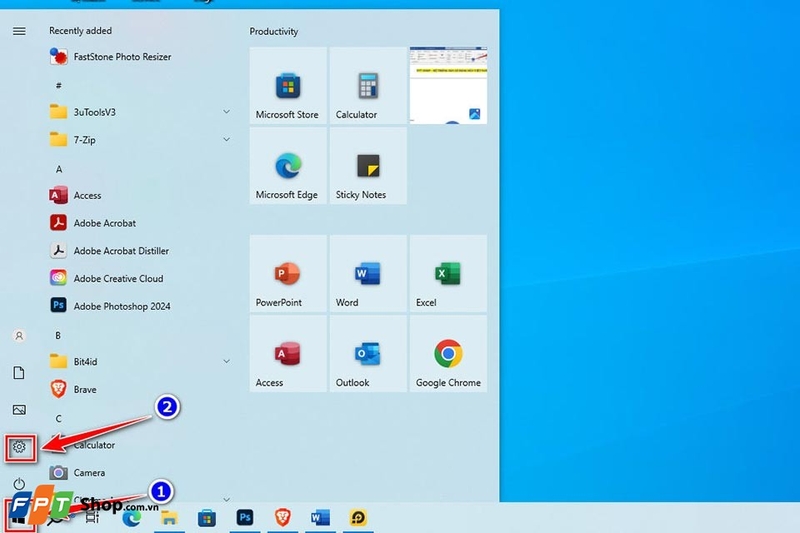This screenshot has width=800, height=533.
Task: Open Microsoft Edge from the taskbar
Action: coord(132,518)
